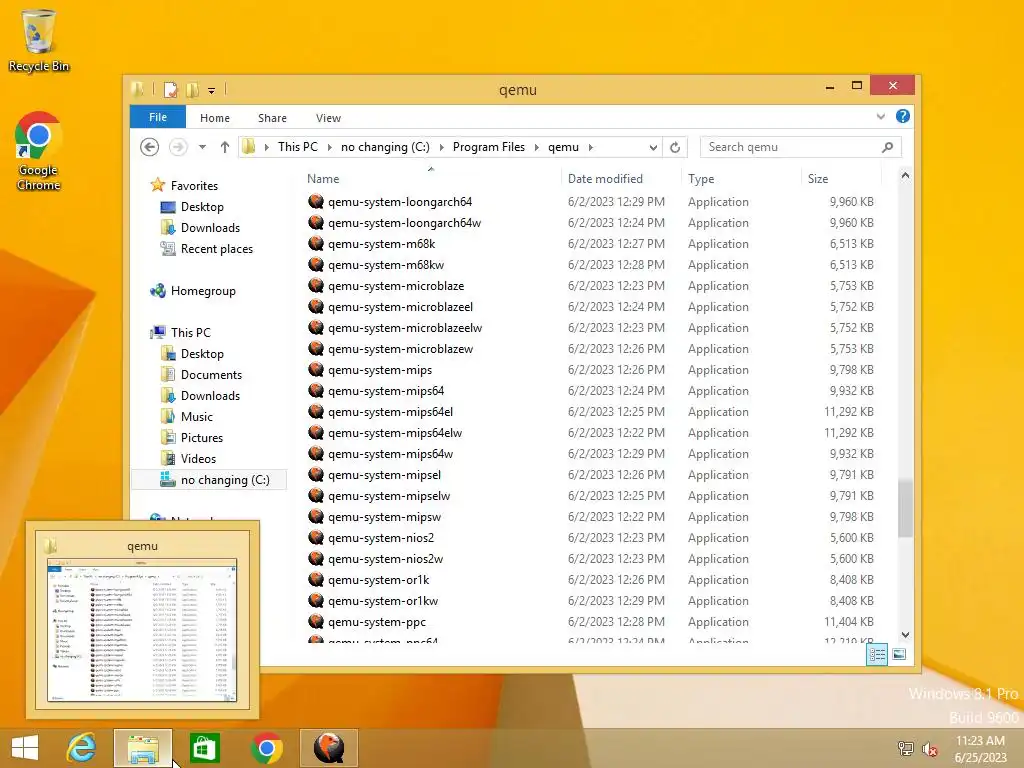The image size is (1024, 768).
Task: Switch to Details view layout button
Action: pyautogui.click(x=876, y=654)
